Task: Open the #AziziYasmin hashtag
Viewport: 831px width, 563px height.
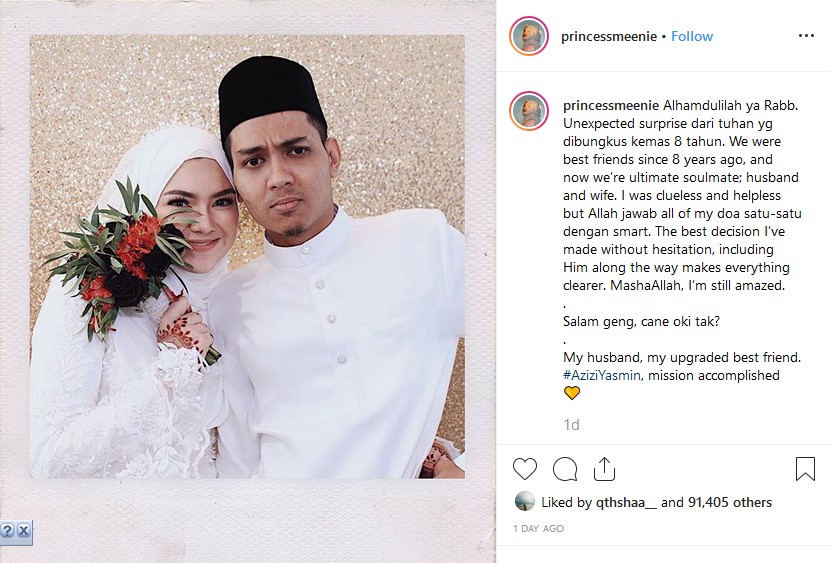Action: click(x=602, y=375)
